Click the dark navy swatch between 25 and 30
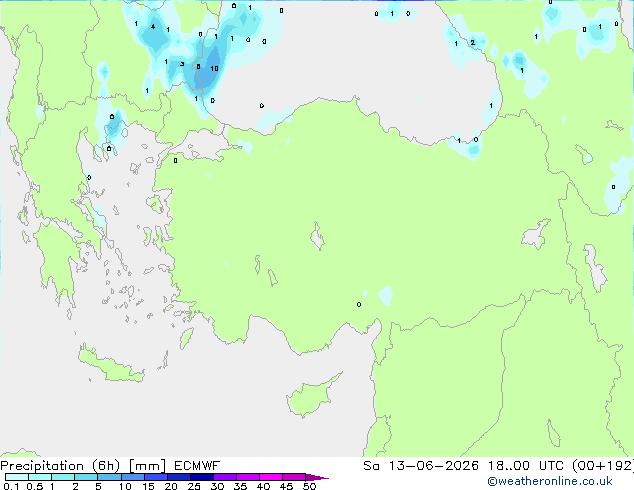This screenshot has width=634, height=490. (202, 477)
